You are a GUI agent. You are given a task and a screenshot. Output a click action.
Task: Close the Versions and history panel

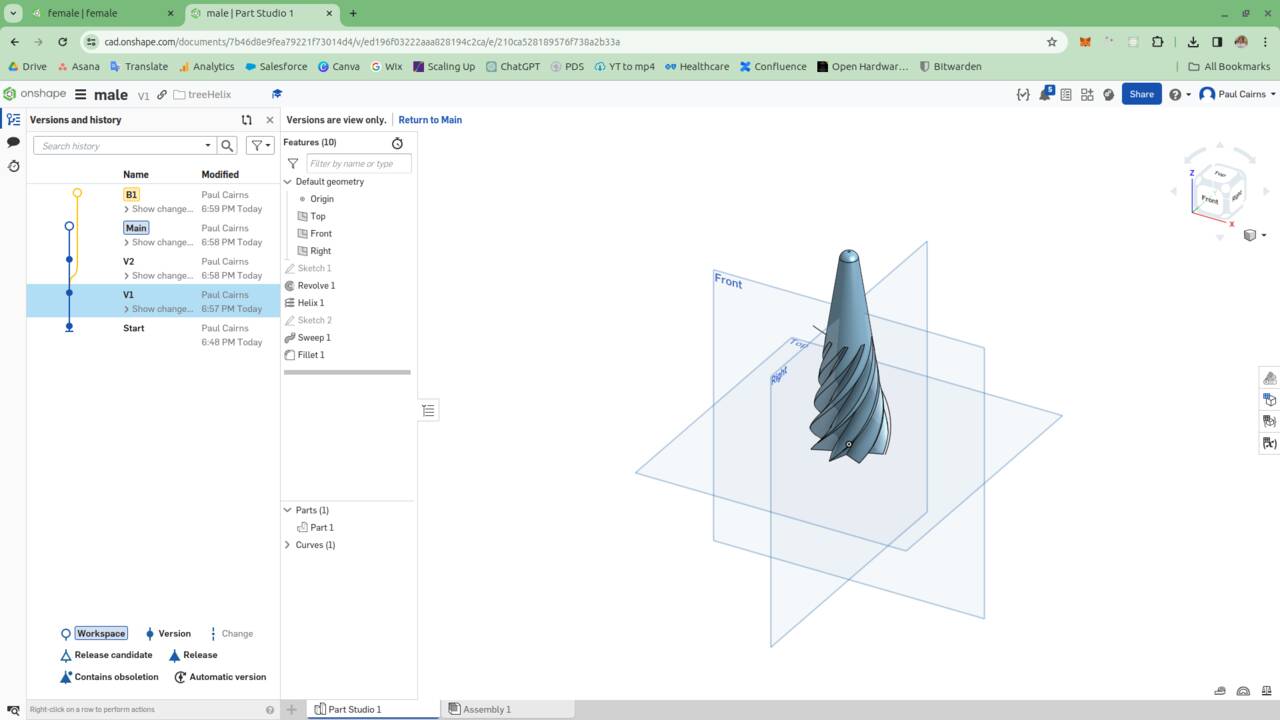coord(269,120)
